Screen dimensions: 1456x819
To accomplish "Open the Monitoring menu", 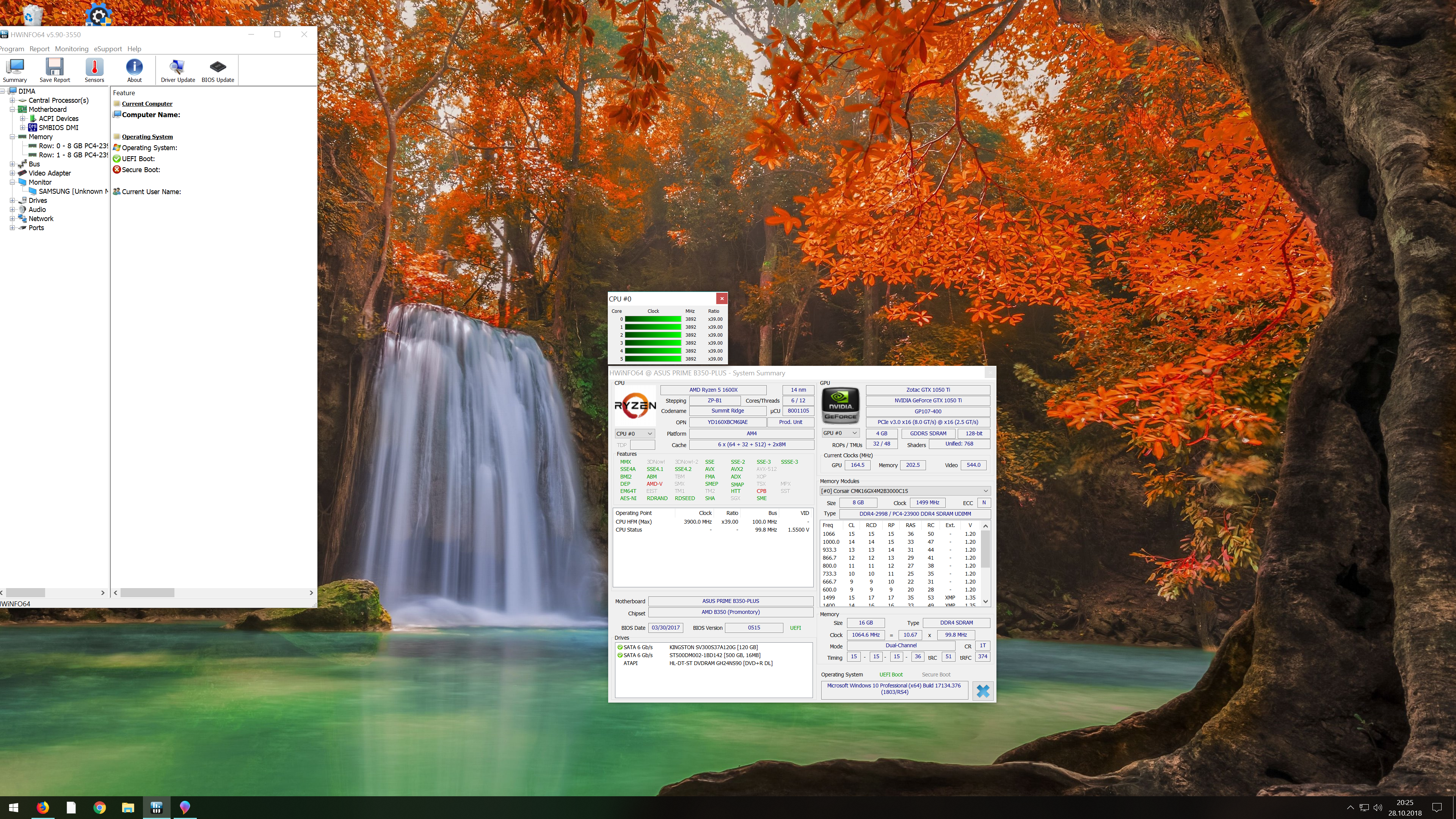I will tap(71, 49).
